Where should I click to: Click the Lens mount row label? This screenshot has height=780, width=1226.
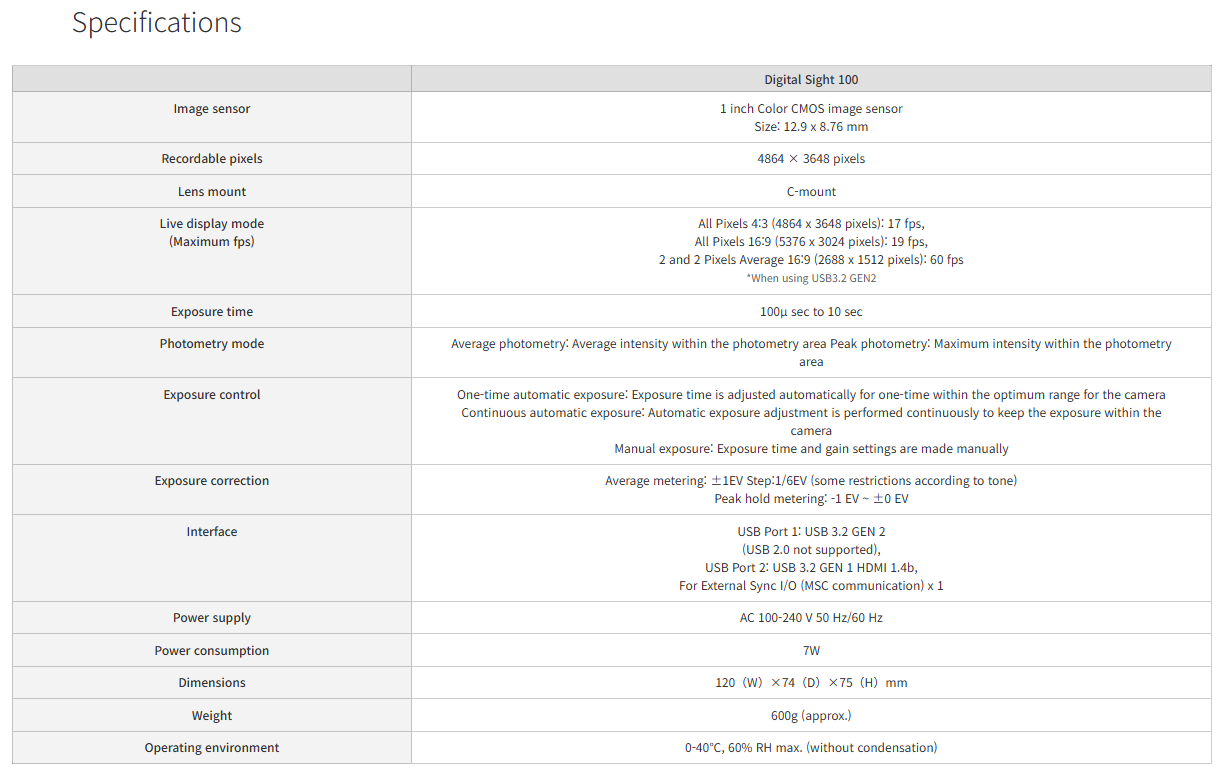coord(212,192)
